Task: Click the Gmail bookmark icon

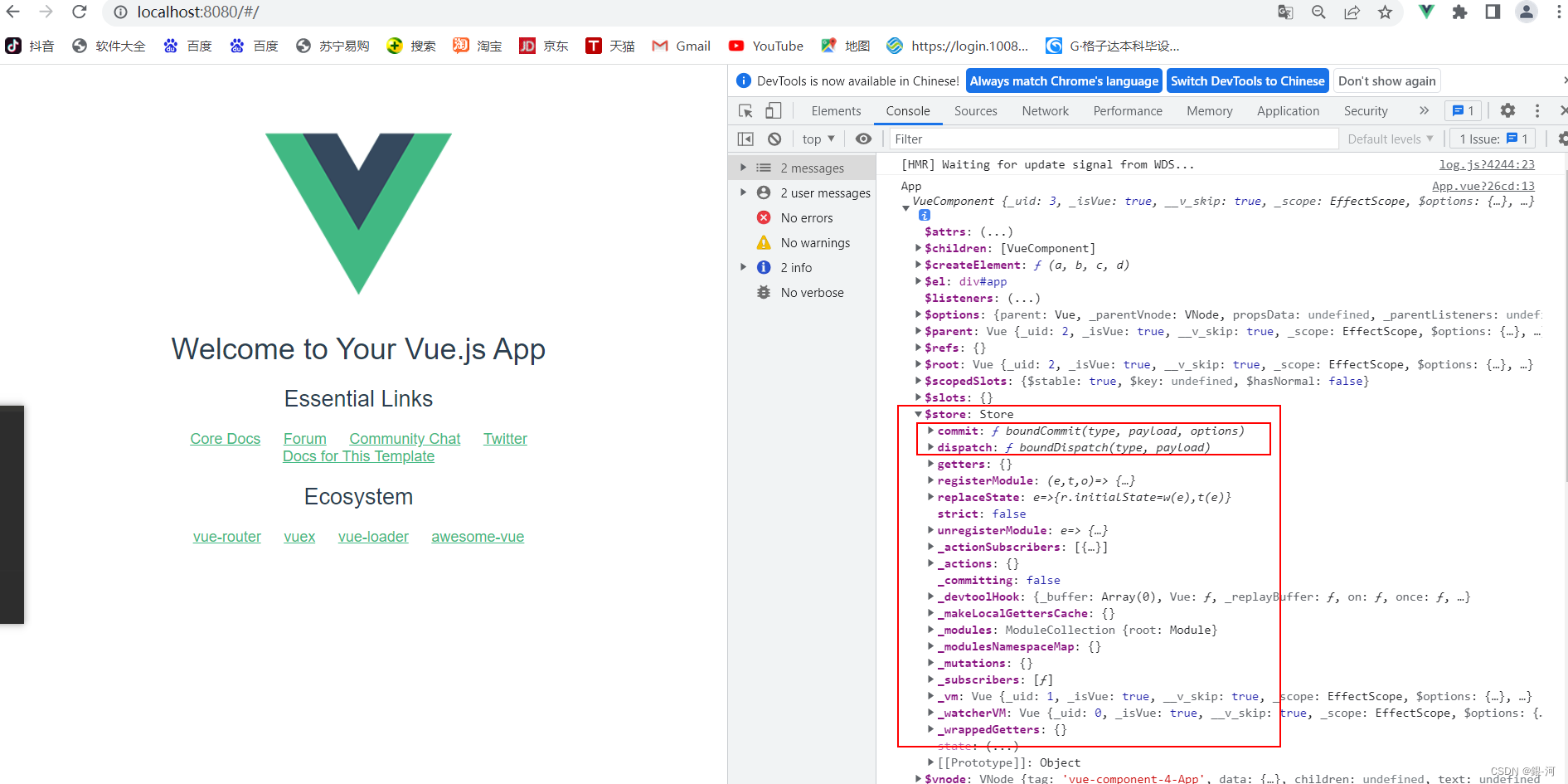Action: click(x=659, y=46)
